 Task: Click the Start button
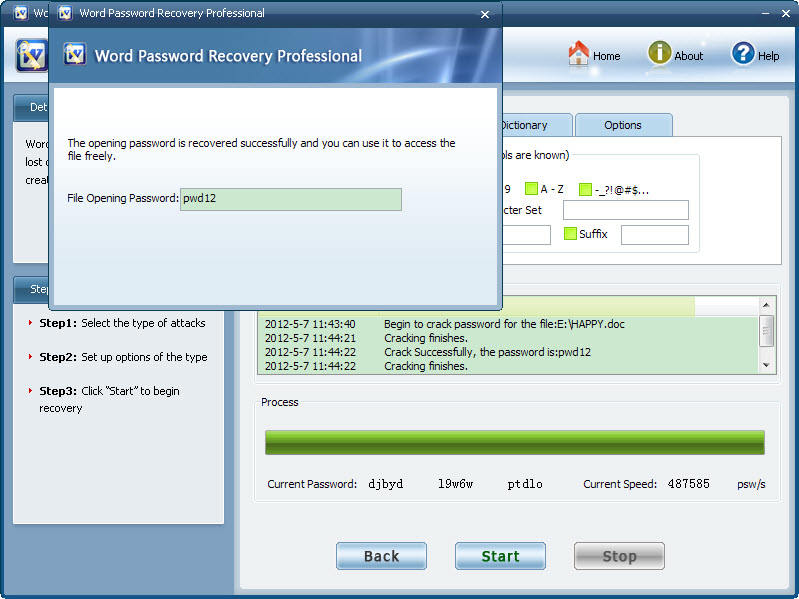click(x=500, y=556)
